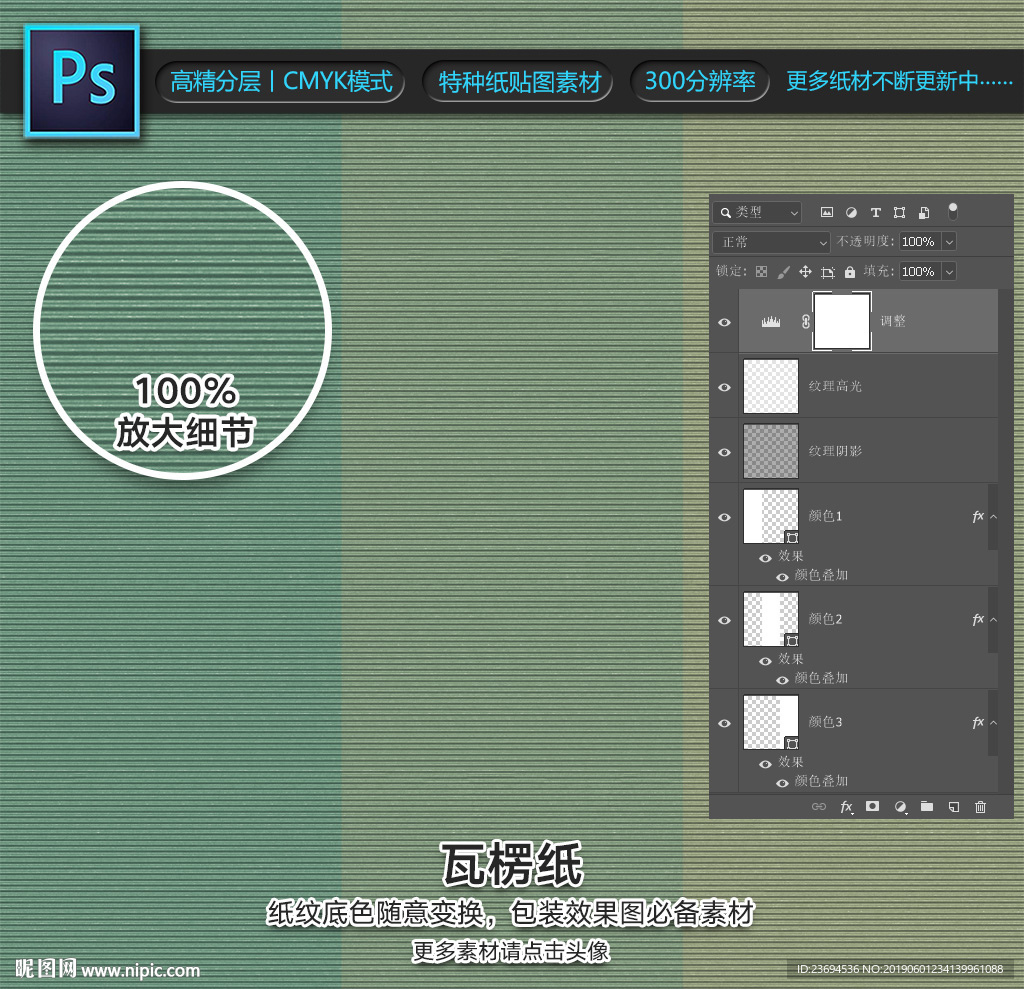
Task: Click 更多素材请点击头像 text
Action: 511,951
